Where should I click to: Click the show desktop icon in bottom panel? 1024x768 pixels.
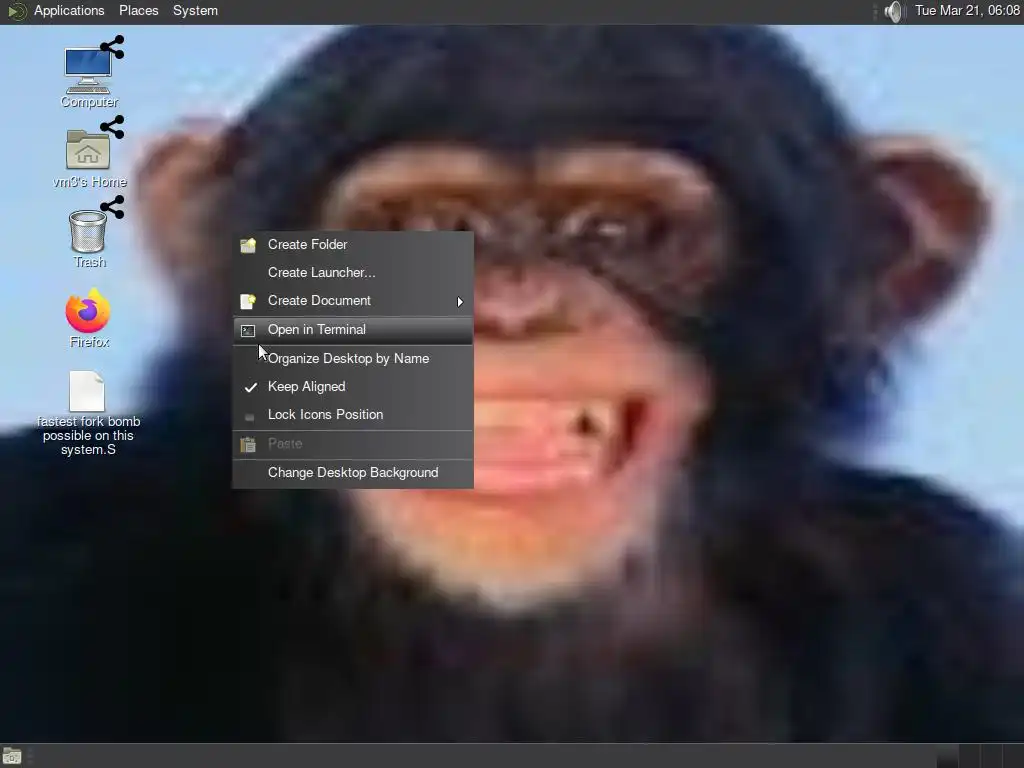(12, 756)
